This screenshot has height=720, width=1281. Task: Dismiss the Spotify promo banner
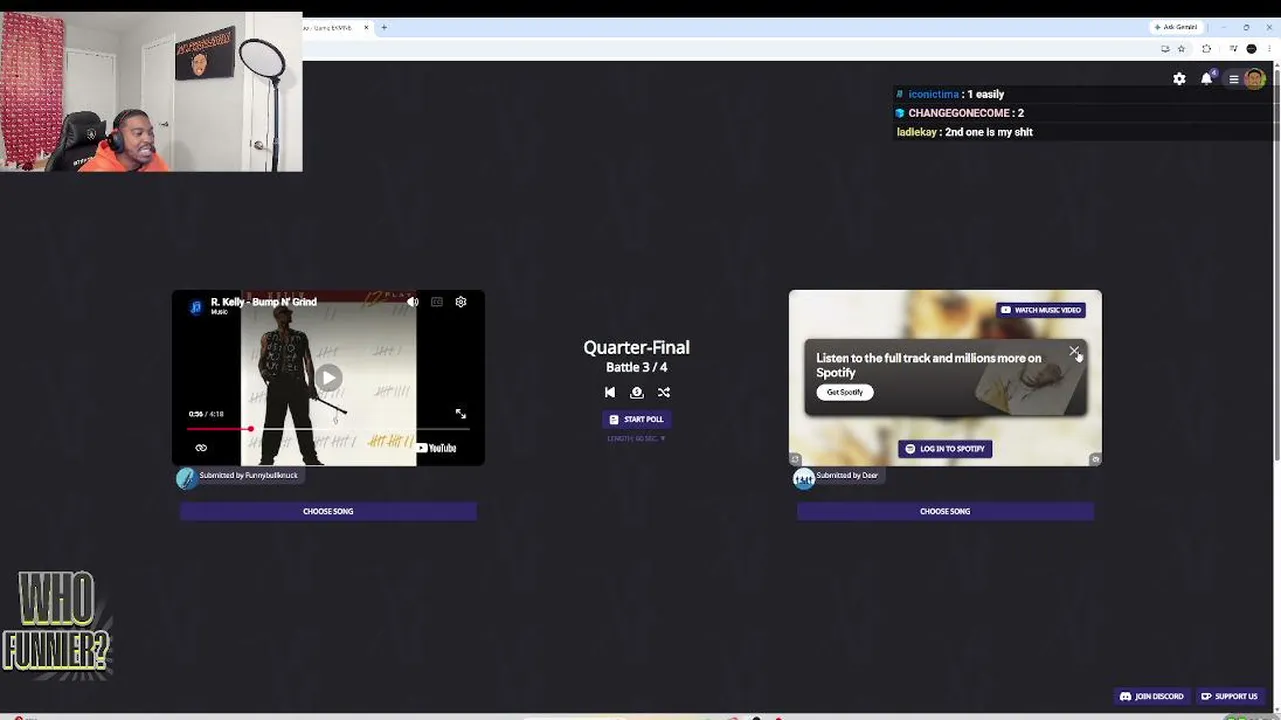[1074, 352]
